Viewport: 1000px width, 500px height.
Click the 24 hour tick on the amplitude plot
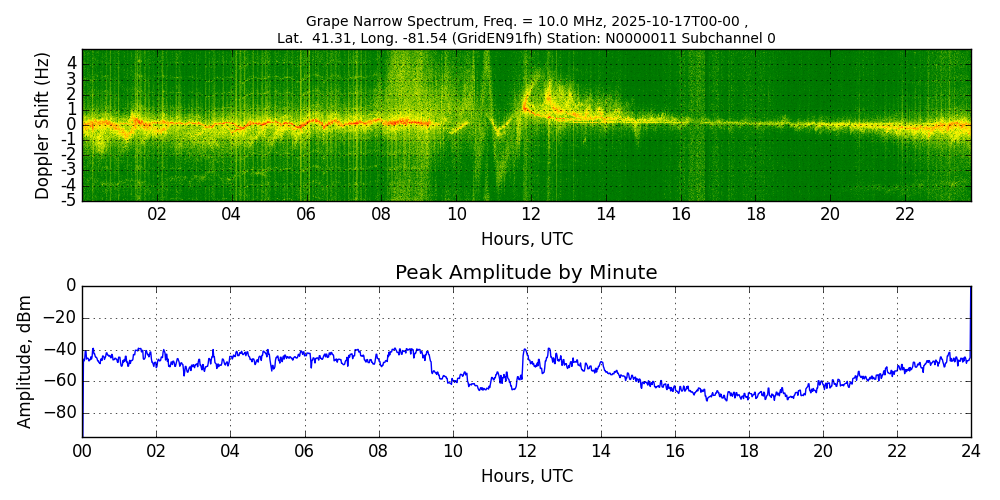970,451
